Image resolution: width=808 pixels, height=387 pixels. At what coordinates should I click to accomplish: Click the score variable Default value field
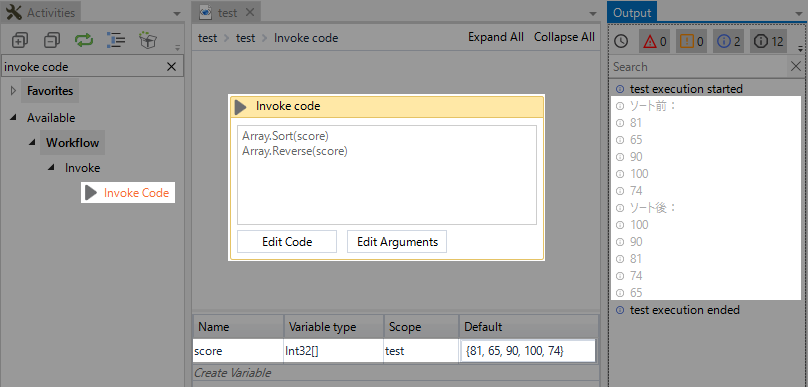pyautogui.click(x=528, y=351)
